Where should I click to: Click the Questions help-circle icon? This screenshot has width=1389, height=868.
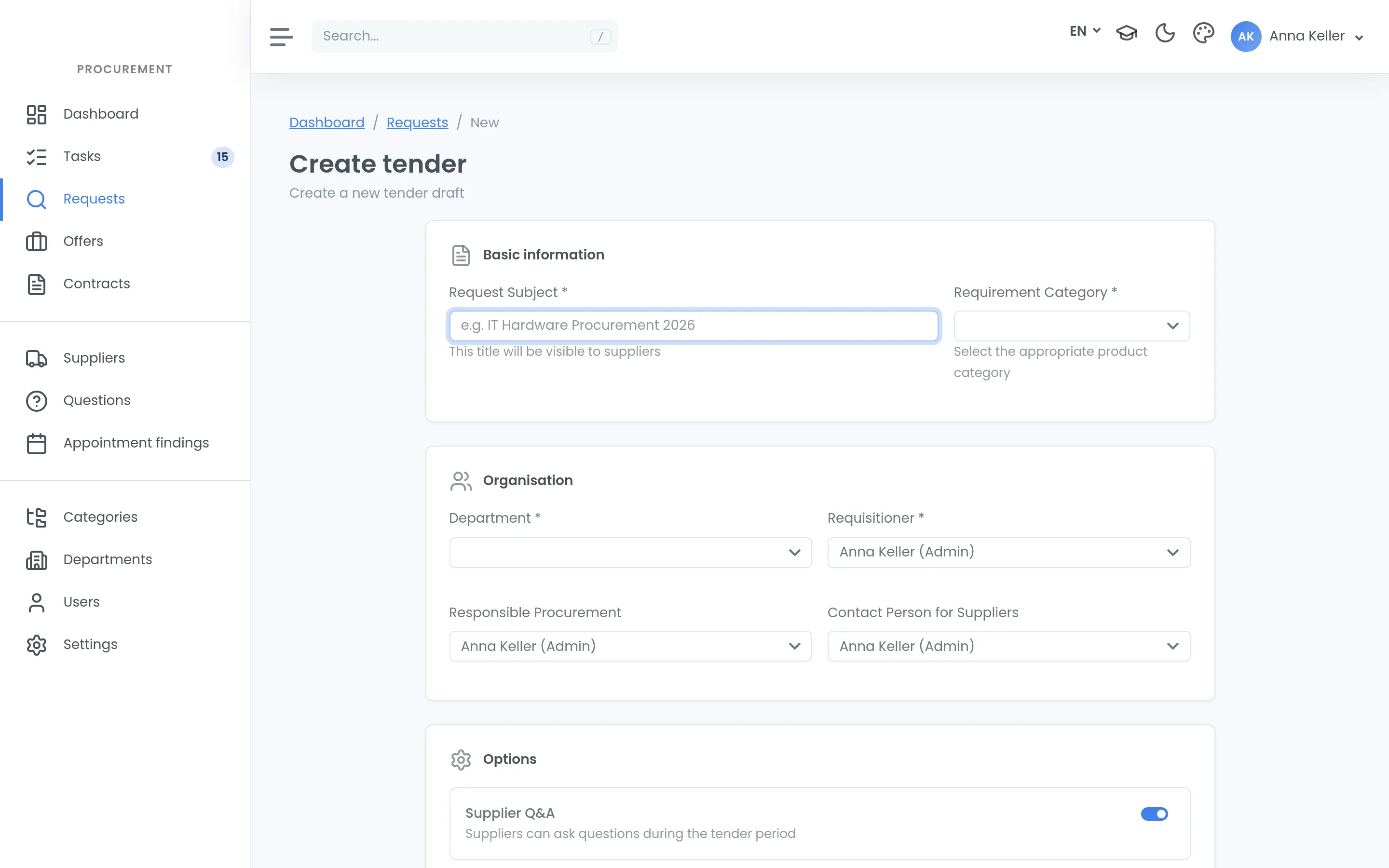point(37,401)
